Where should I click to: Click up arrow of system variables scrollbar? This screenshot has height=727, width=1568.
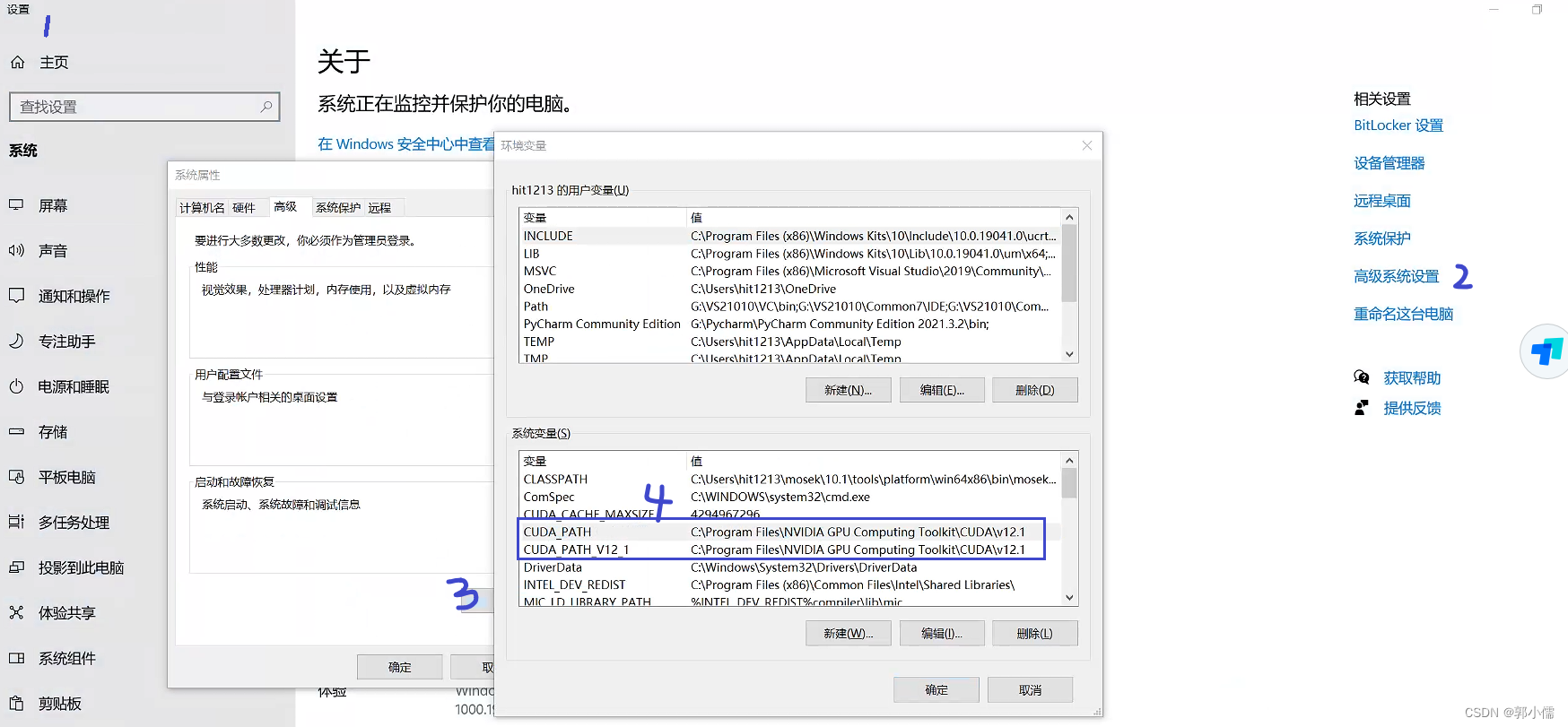pyautogui.click(x=1069, y=461)
